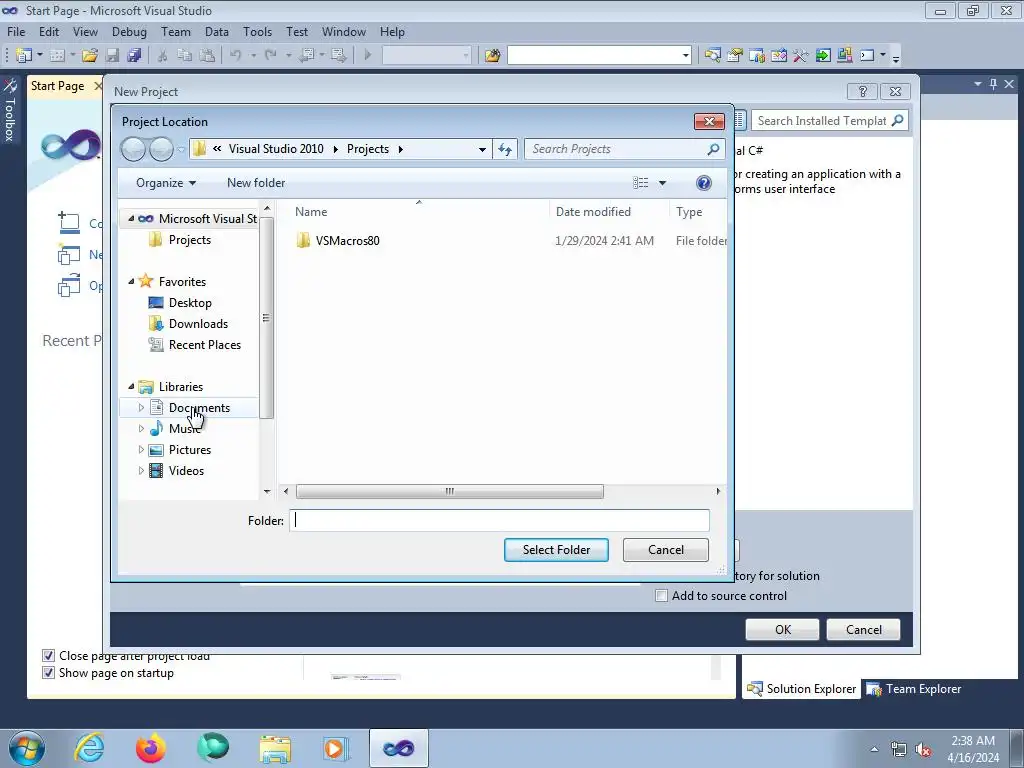Expand the Pictures library node
This screenshot has width=1024, height=768.
141,449
